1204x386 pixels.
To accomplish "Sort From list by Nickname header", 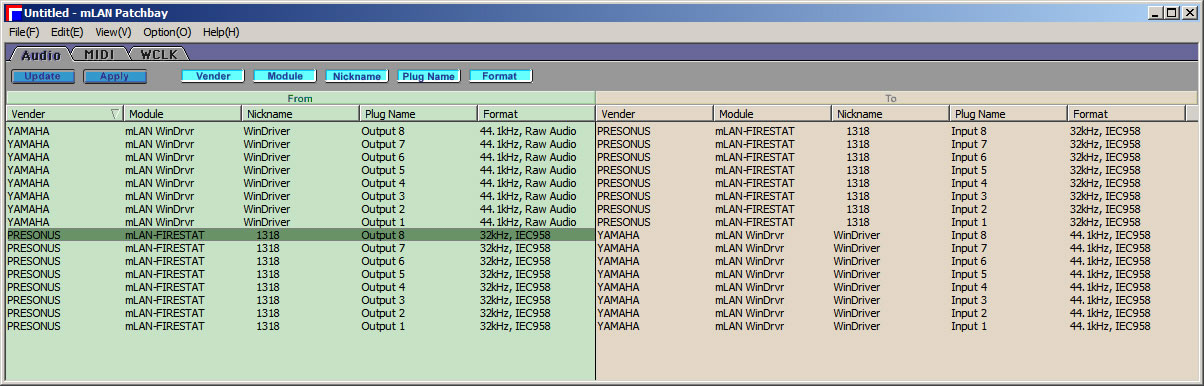I will pos(301,114).
